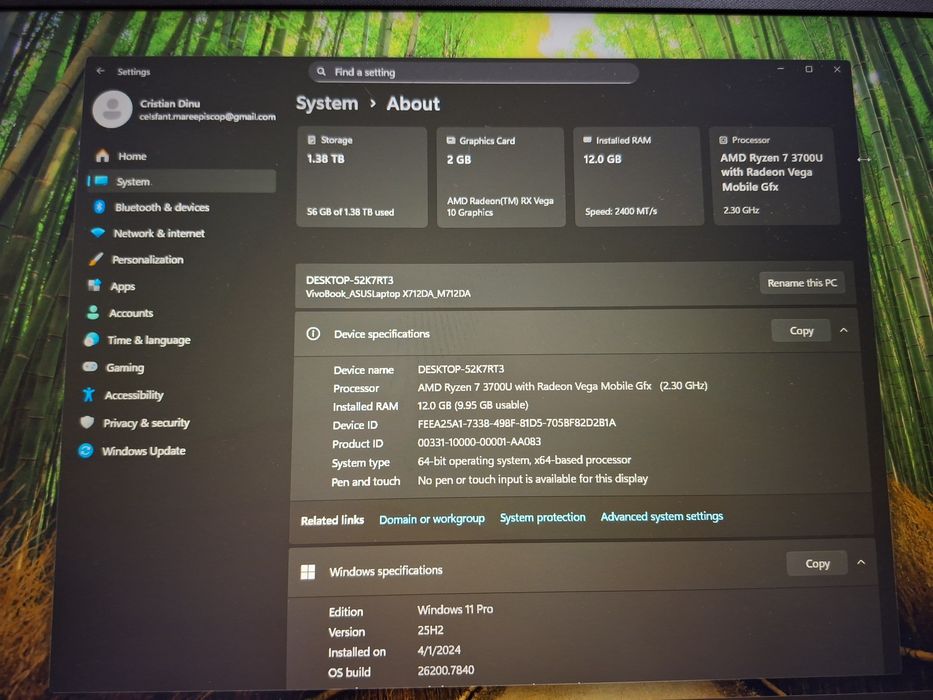Click the Processor chip icon

(x=723, y=140)
